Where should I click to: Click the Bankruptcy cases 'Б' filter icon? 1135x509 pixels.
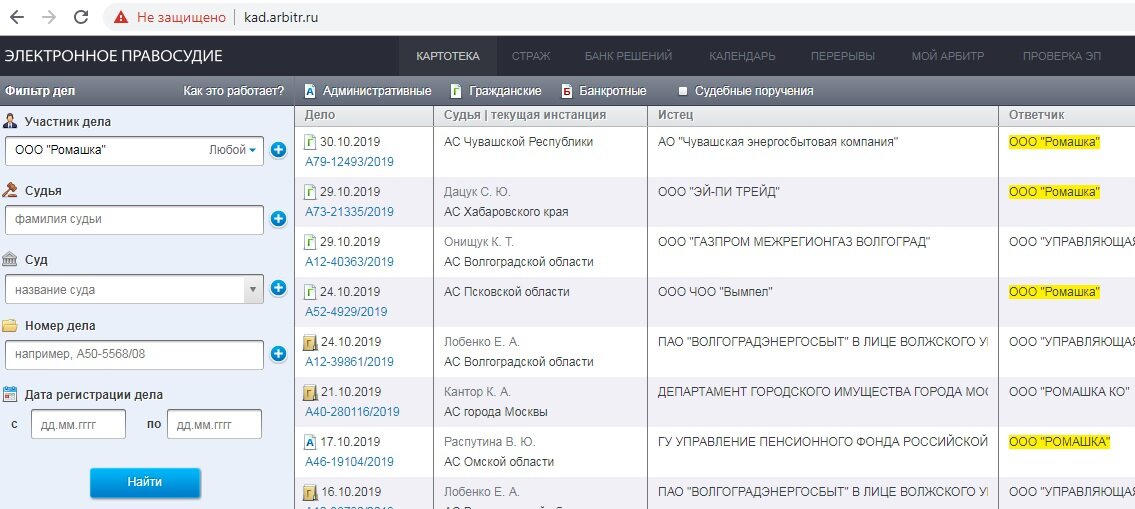pyautogui.click(x=567, y=91)
